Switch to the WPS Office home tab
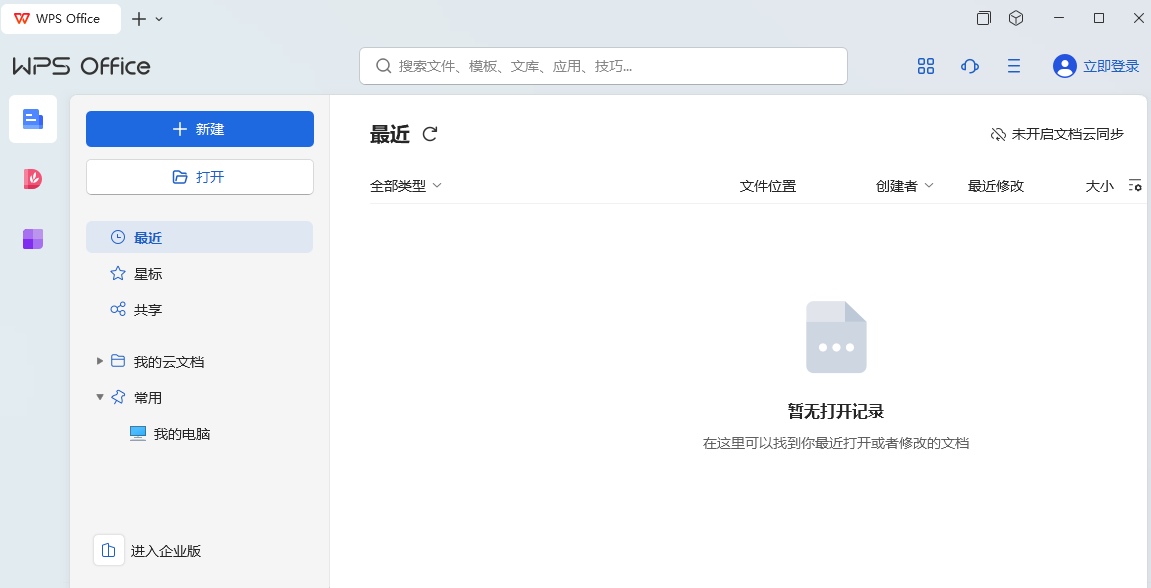The image size is (1151, 588). 61,18
